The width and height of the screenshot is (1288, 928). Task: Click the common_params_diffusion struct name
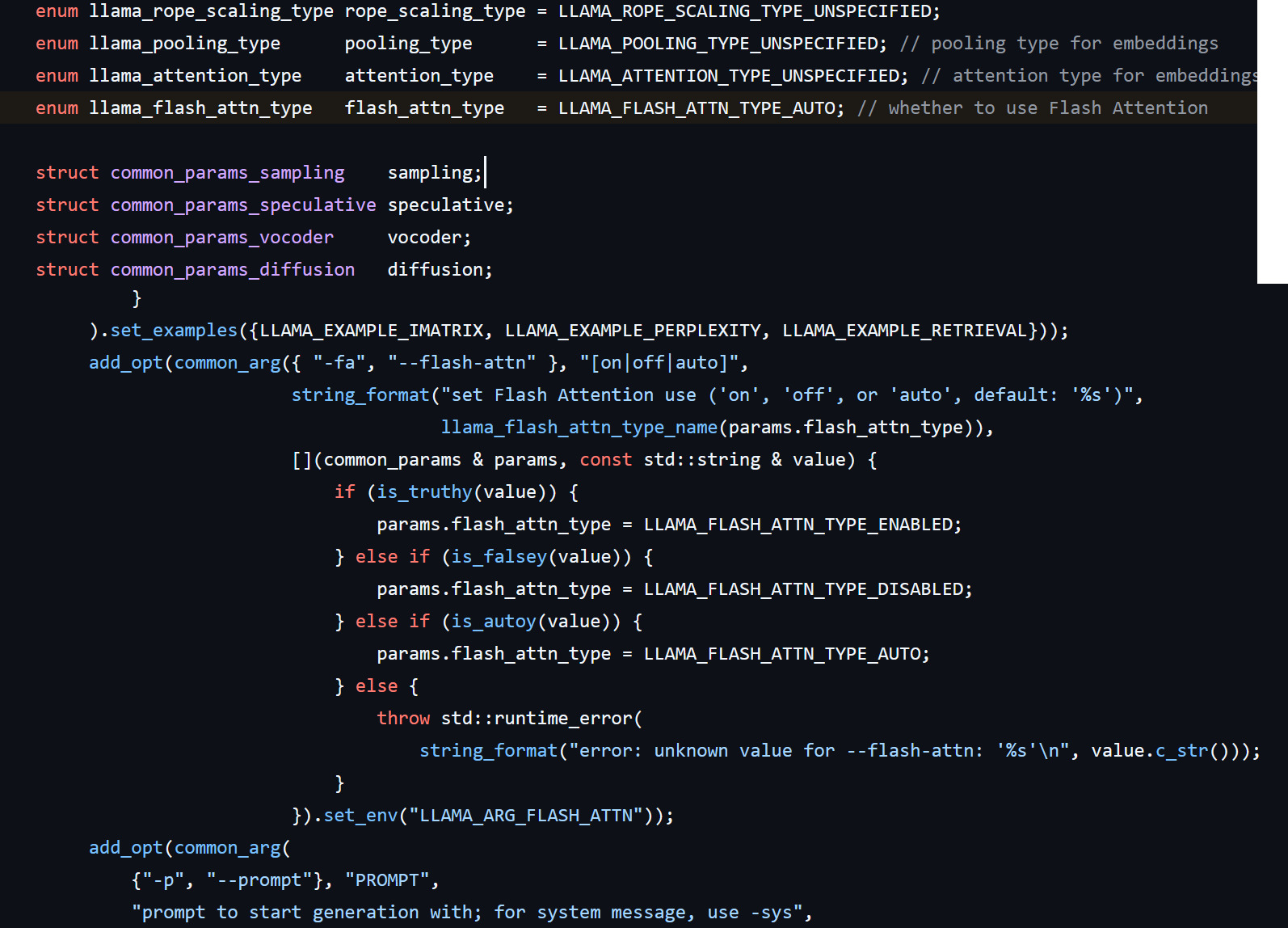tap(233, 270)
